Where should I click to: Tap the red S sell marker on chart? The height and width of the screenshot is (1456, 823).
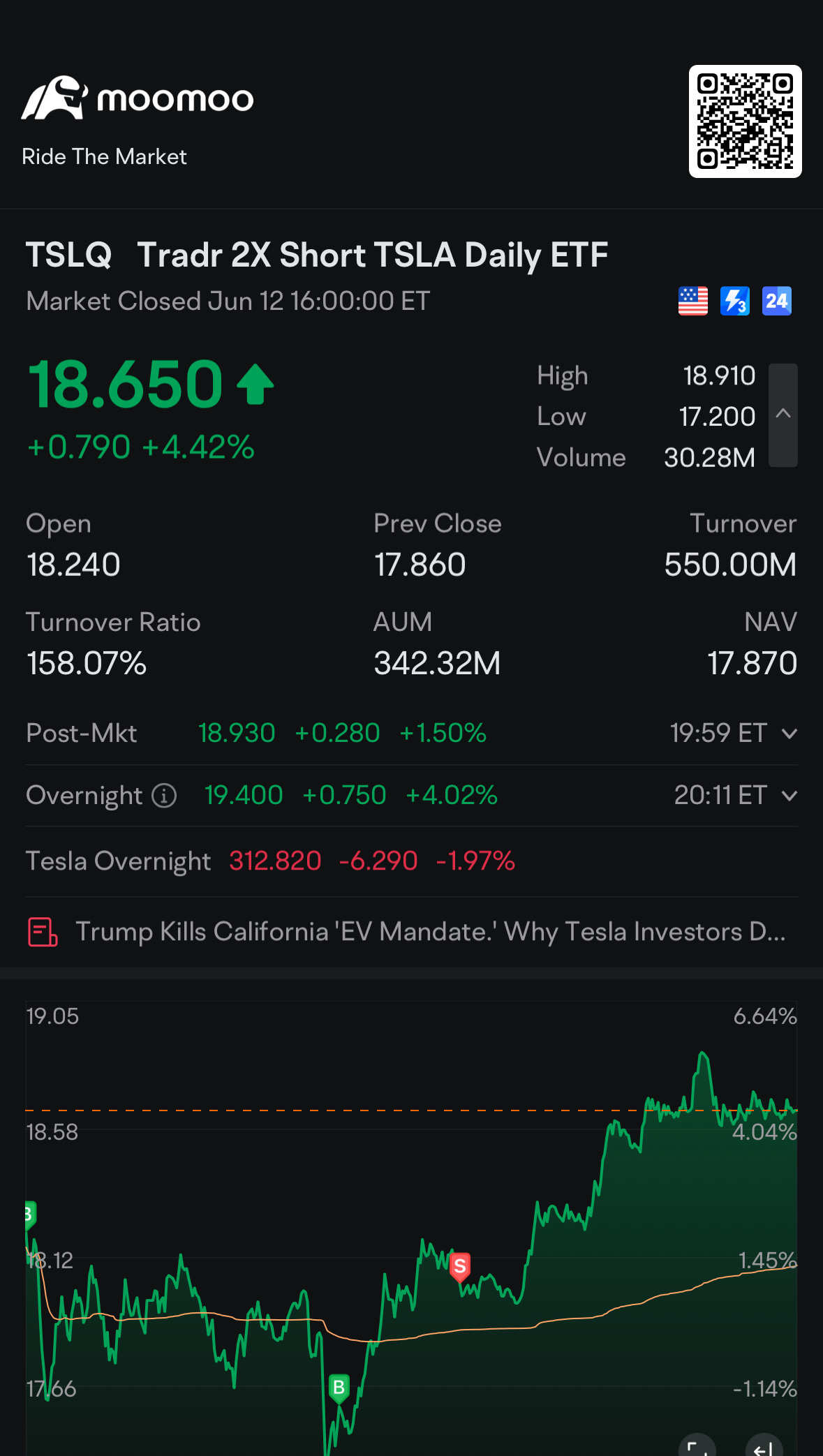point(459,1266)
